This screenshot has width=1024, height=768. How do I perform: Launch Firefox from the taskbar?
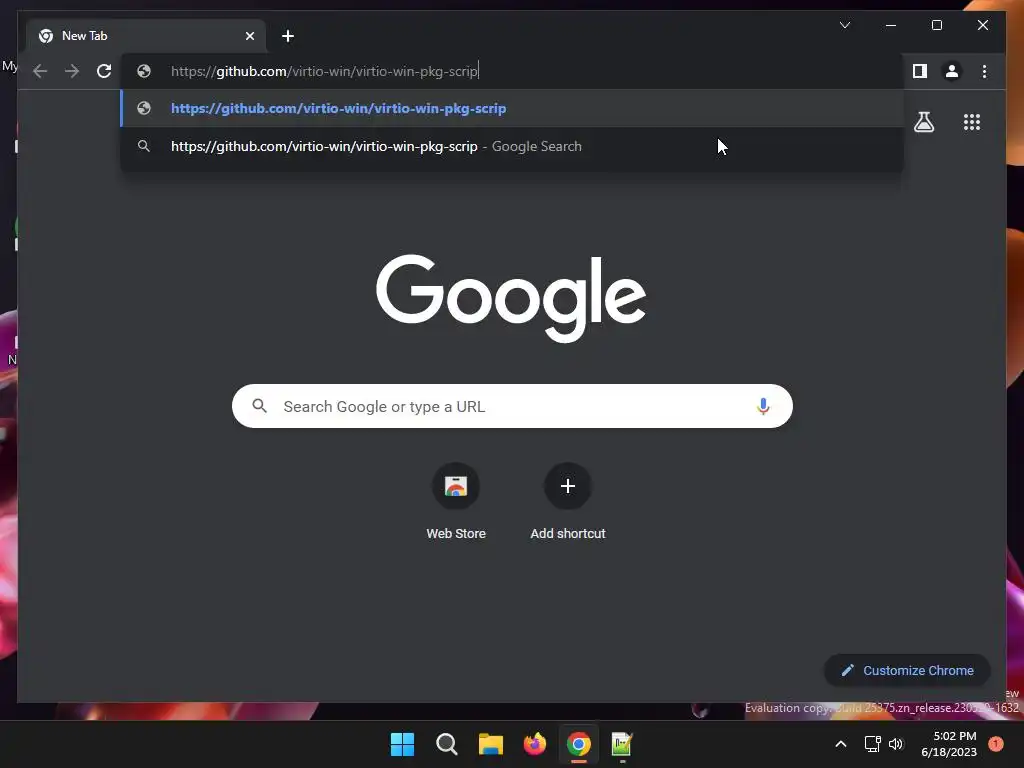click(x=535, y=744)
